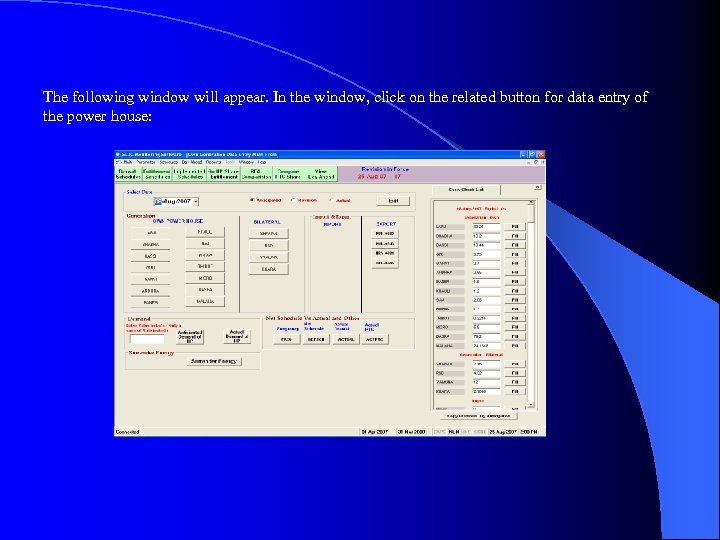The width and height of the screenshot is (720, 540).
Task: Click the RSD bilateral button
Action: 269,245
